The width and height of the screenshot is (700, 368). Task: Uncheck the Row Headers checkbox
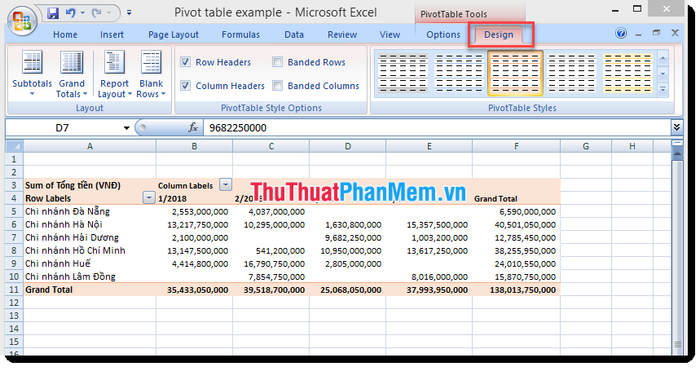186,62
